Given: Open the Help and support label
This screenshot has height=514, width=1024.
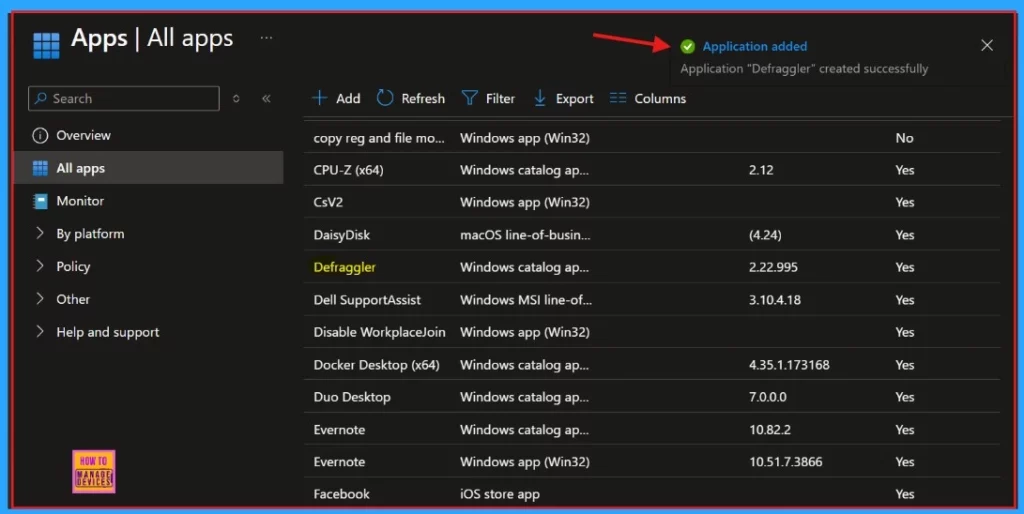Looking at the screenshot, I should [108, 332].
